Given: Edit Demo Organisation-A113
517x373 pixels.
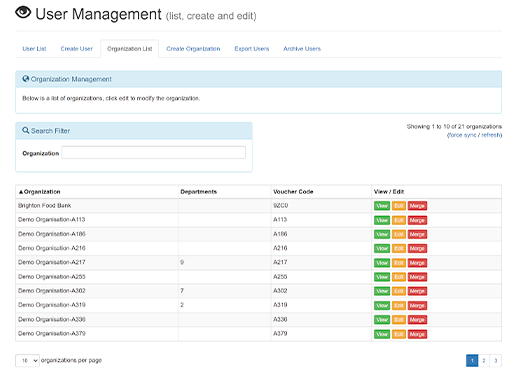Looking at the screenshot, I should [x=399, y=220].
